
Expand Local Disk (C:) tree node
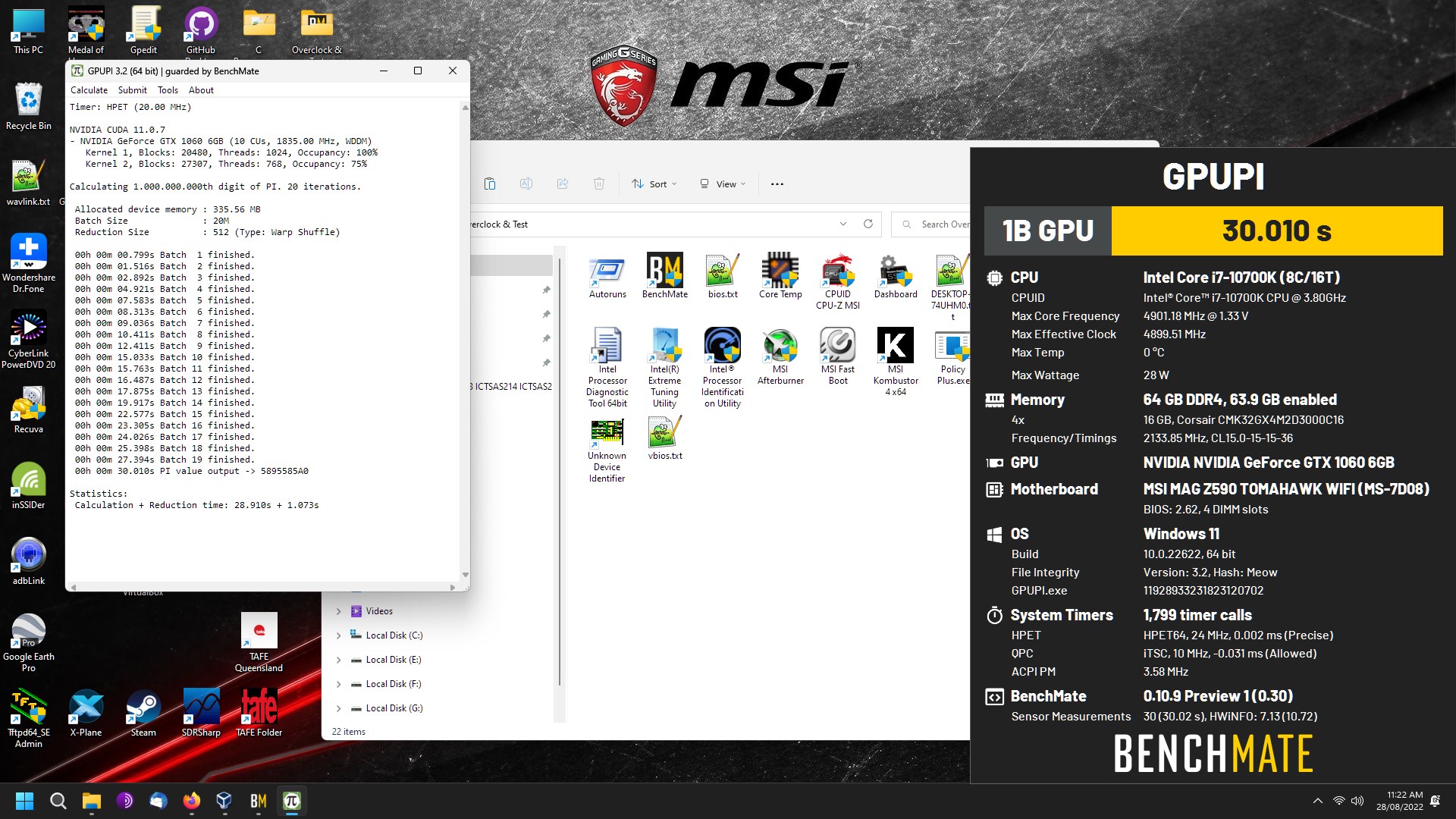pos(338,635)
